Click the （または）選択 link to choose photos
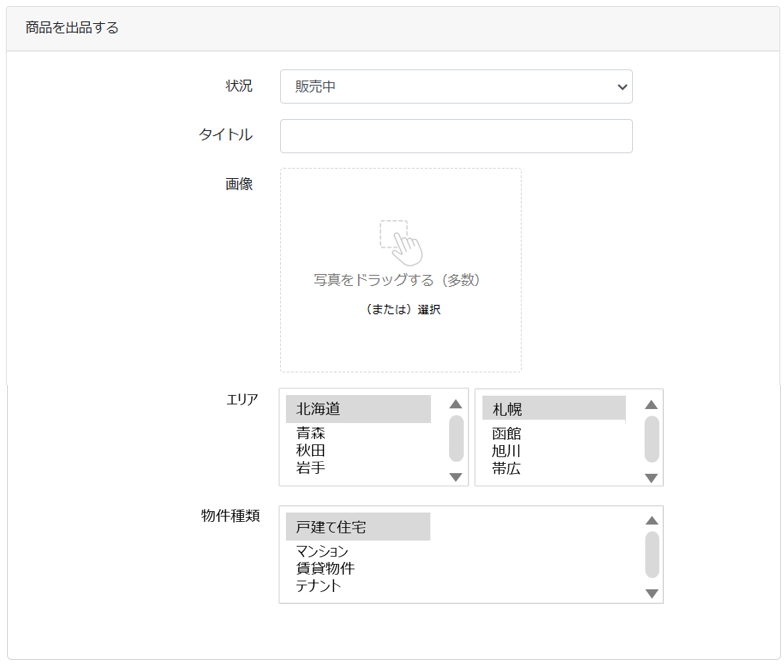 point(402,310)
